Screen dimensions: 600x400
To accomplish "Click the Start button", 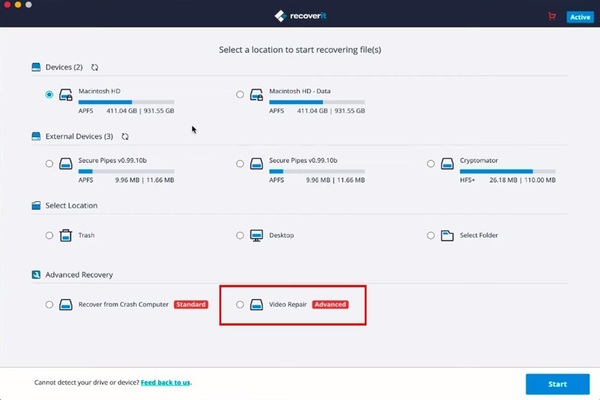I will pos(558,384).
